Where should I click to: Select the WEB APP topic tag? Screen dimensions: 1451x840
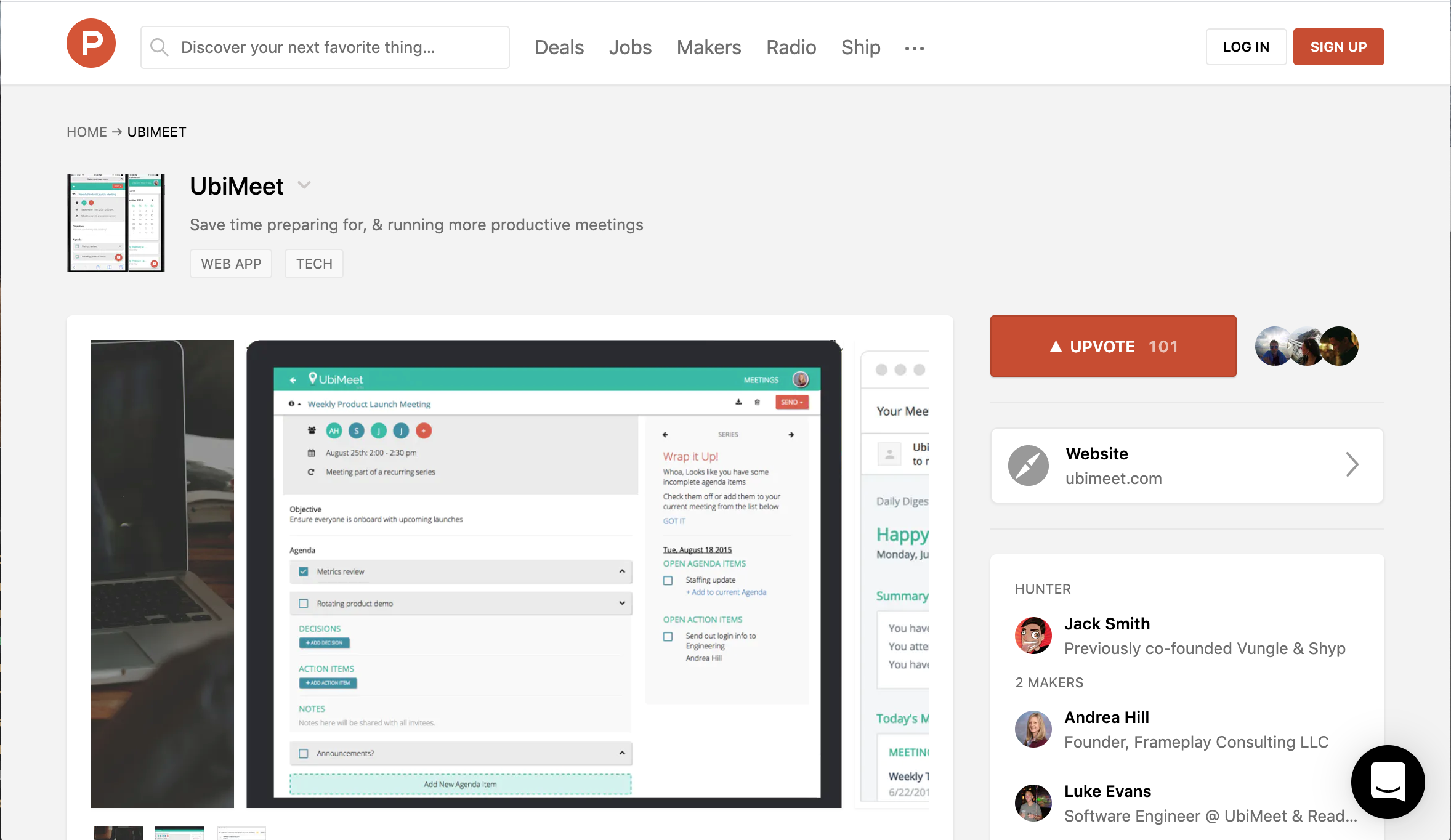click(231, 264)
